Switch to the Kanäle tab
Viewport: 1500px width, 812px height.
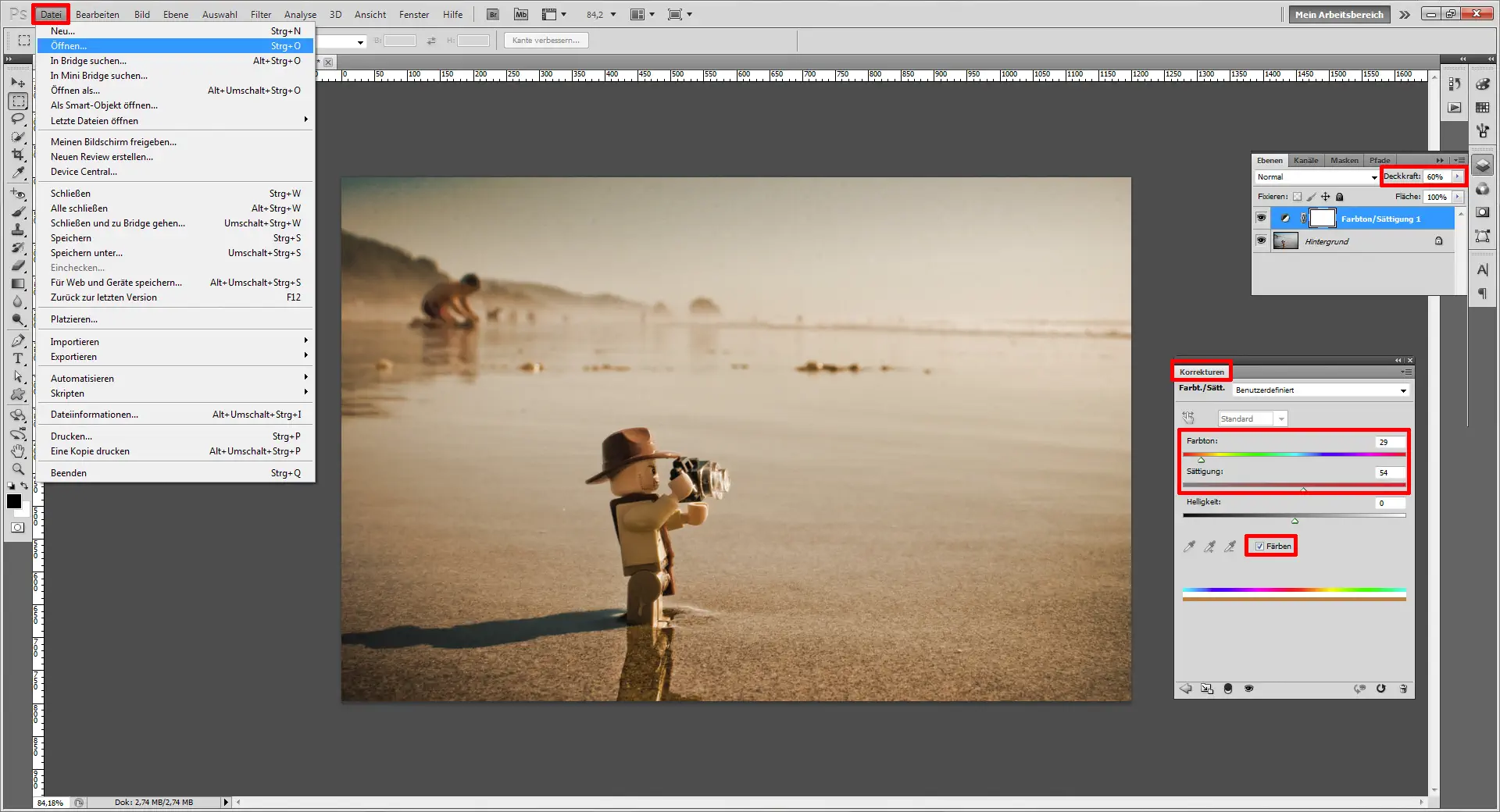click(x=1305, y=160)
